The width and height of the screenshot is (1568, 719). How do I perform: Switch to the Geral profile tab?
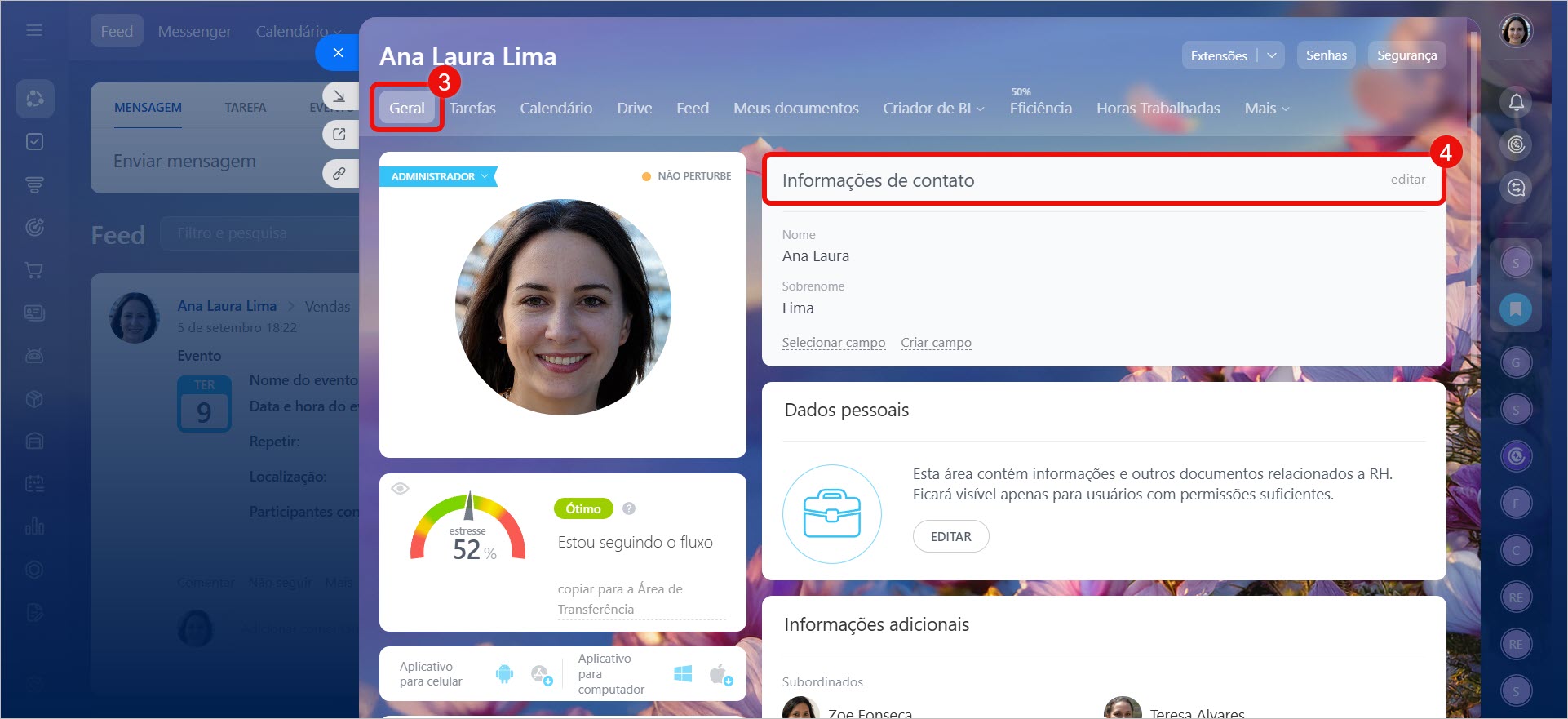406,108
